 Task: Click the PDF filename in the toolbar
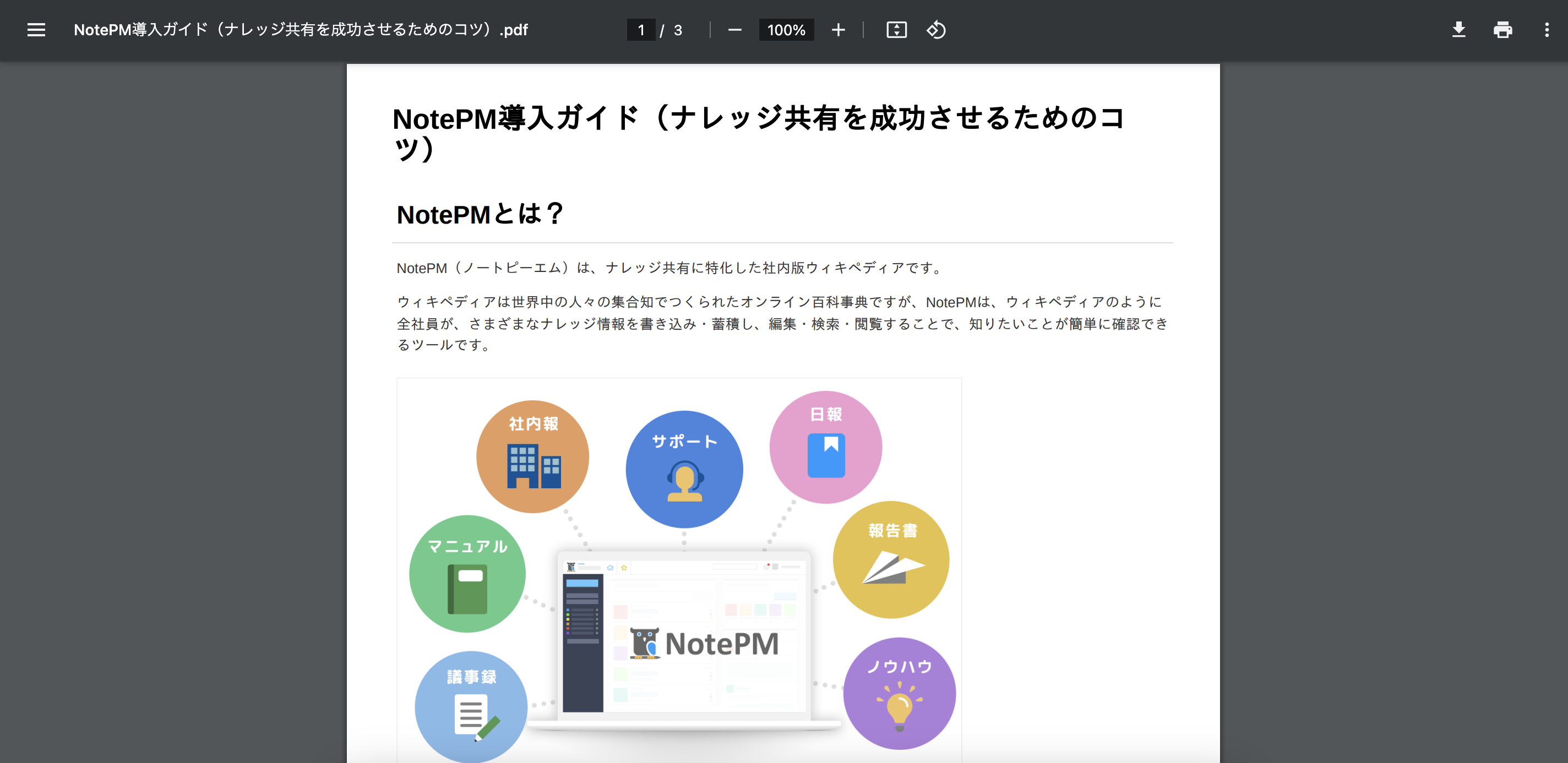(300, 30)
